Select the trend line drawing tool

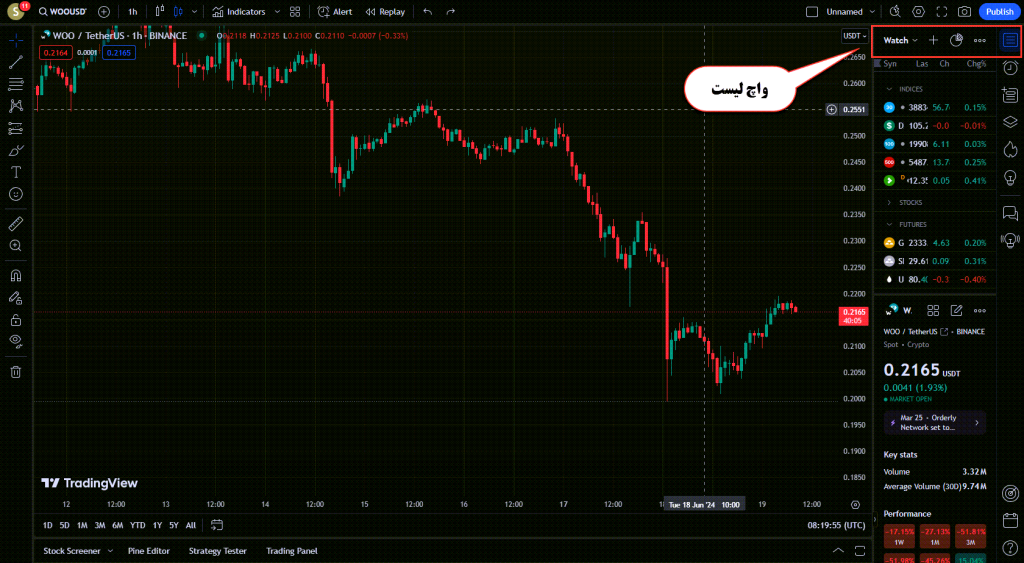coord(16,62)
